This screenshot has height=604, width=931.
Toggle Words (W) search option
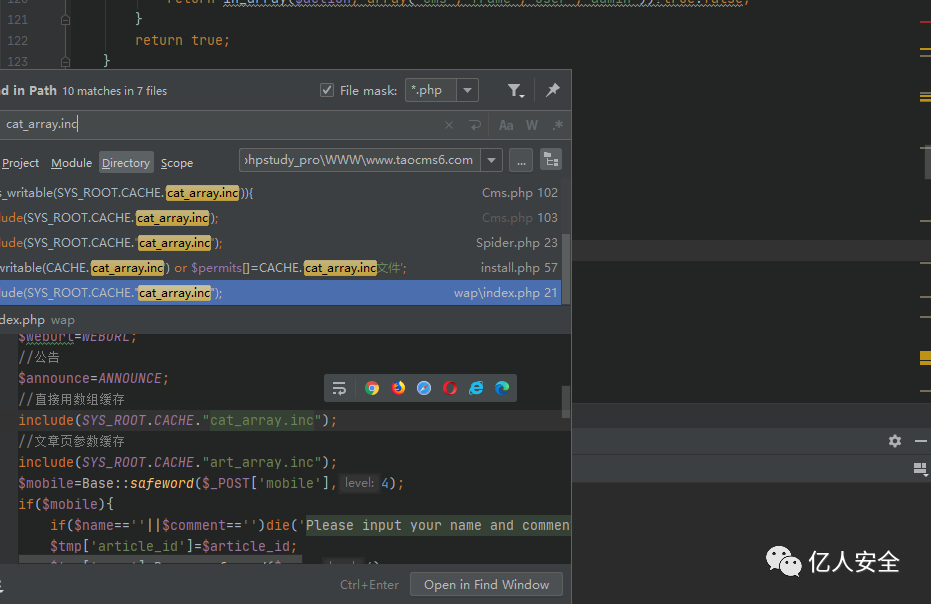(x=532, y=125)
